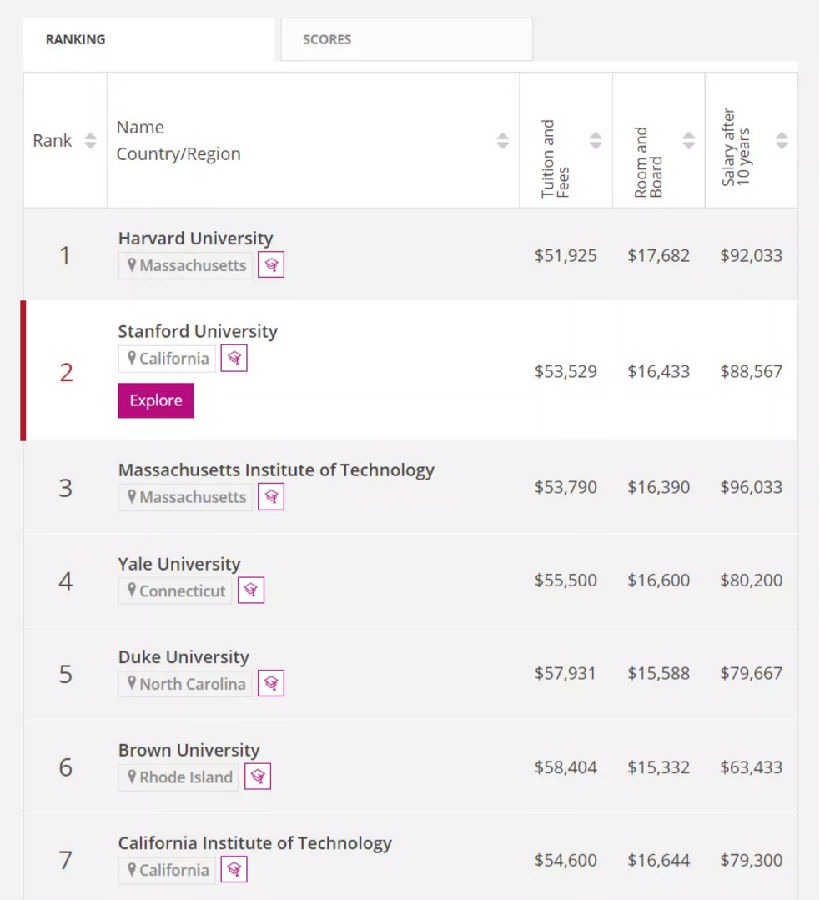
Task: Sort by Name Country/Region column arrows
Action: 503,140
